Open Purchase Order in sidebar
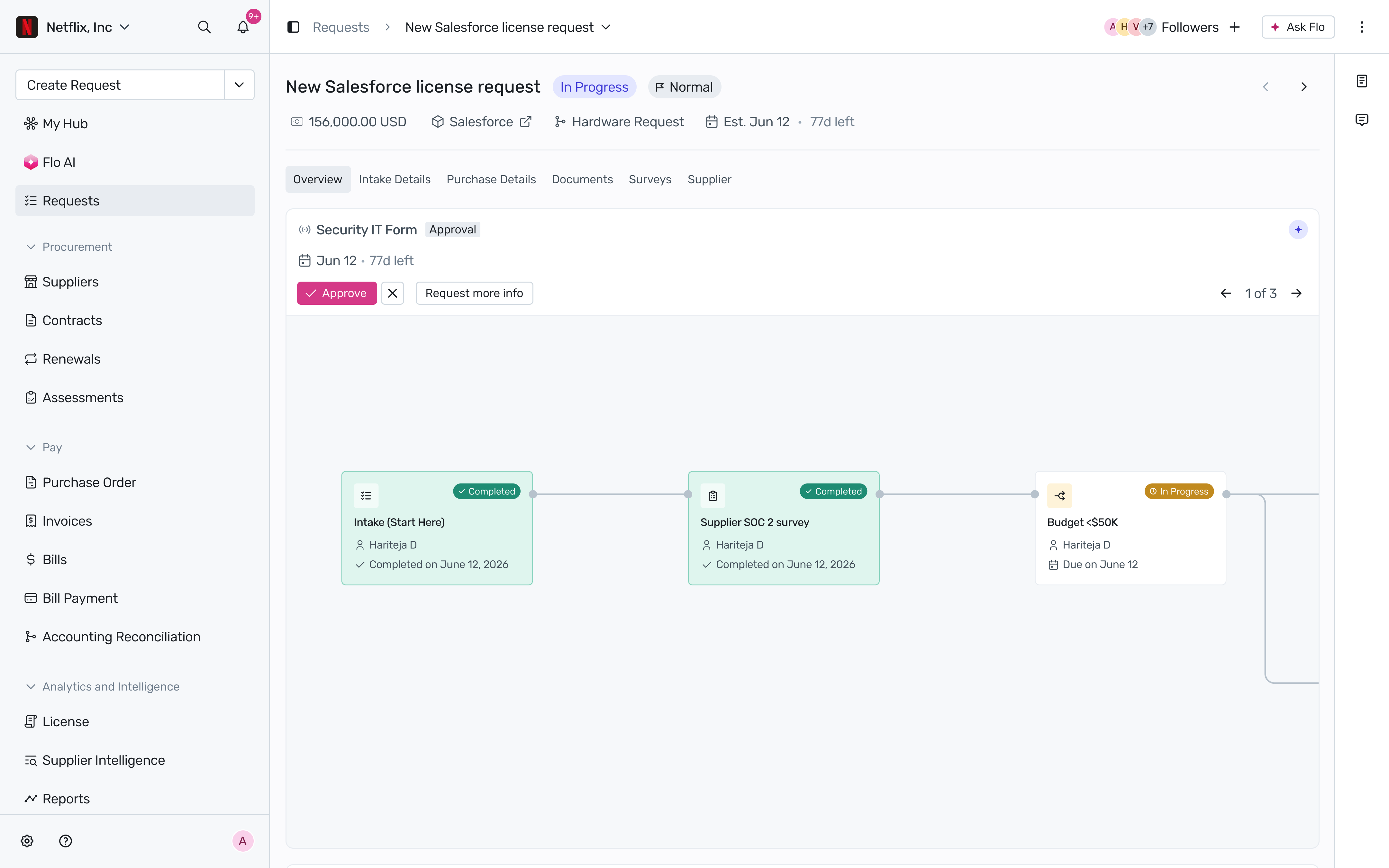The image size is (1389, 868). [135, 482]
